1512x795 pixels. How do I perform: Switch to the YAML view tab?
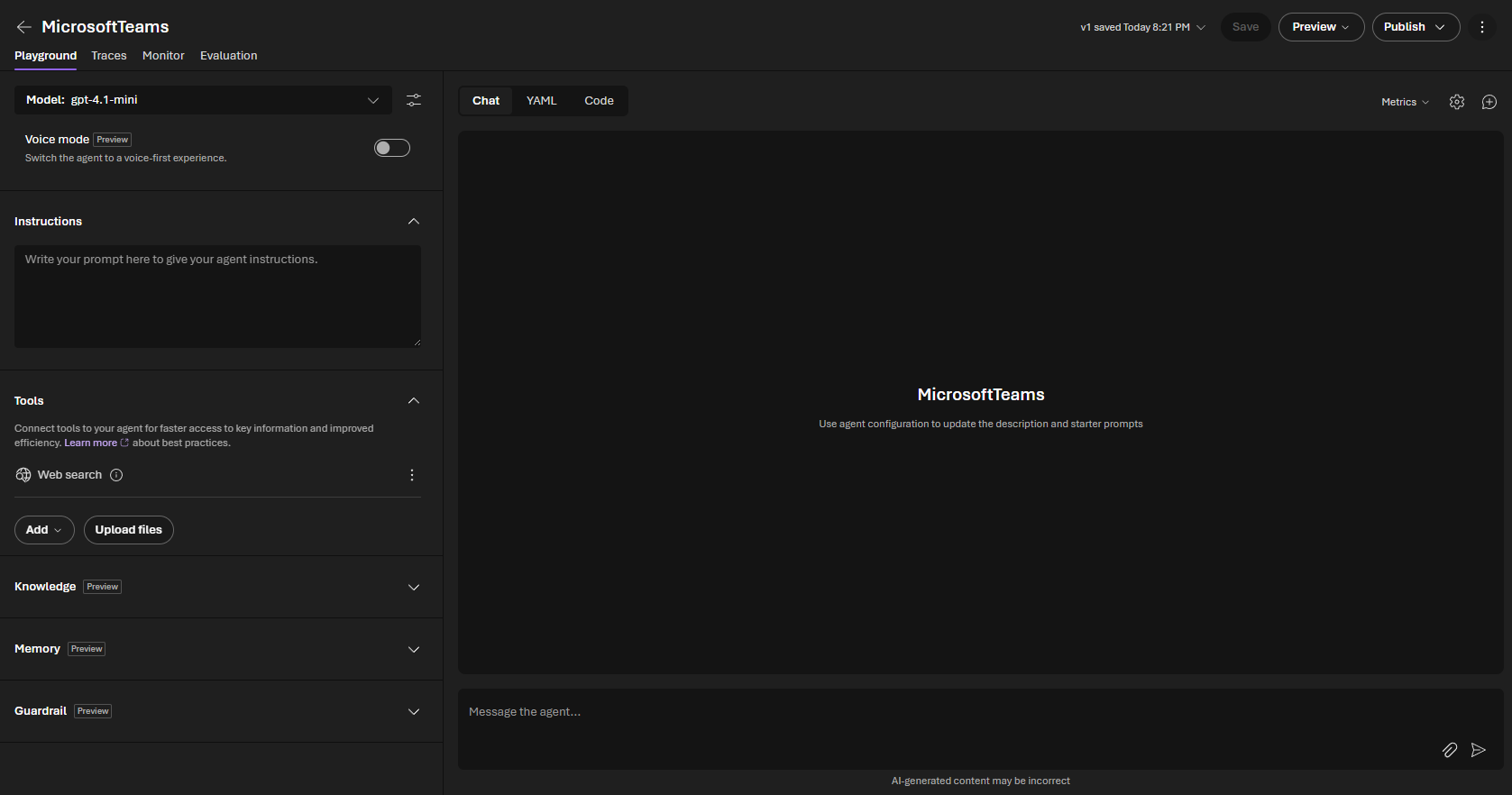click(542, 101)
